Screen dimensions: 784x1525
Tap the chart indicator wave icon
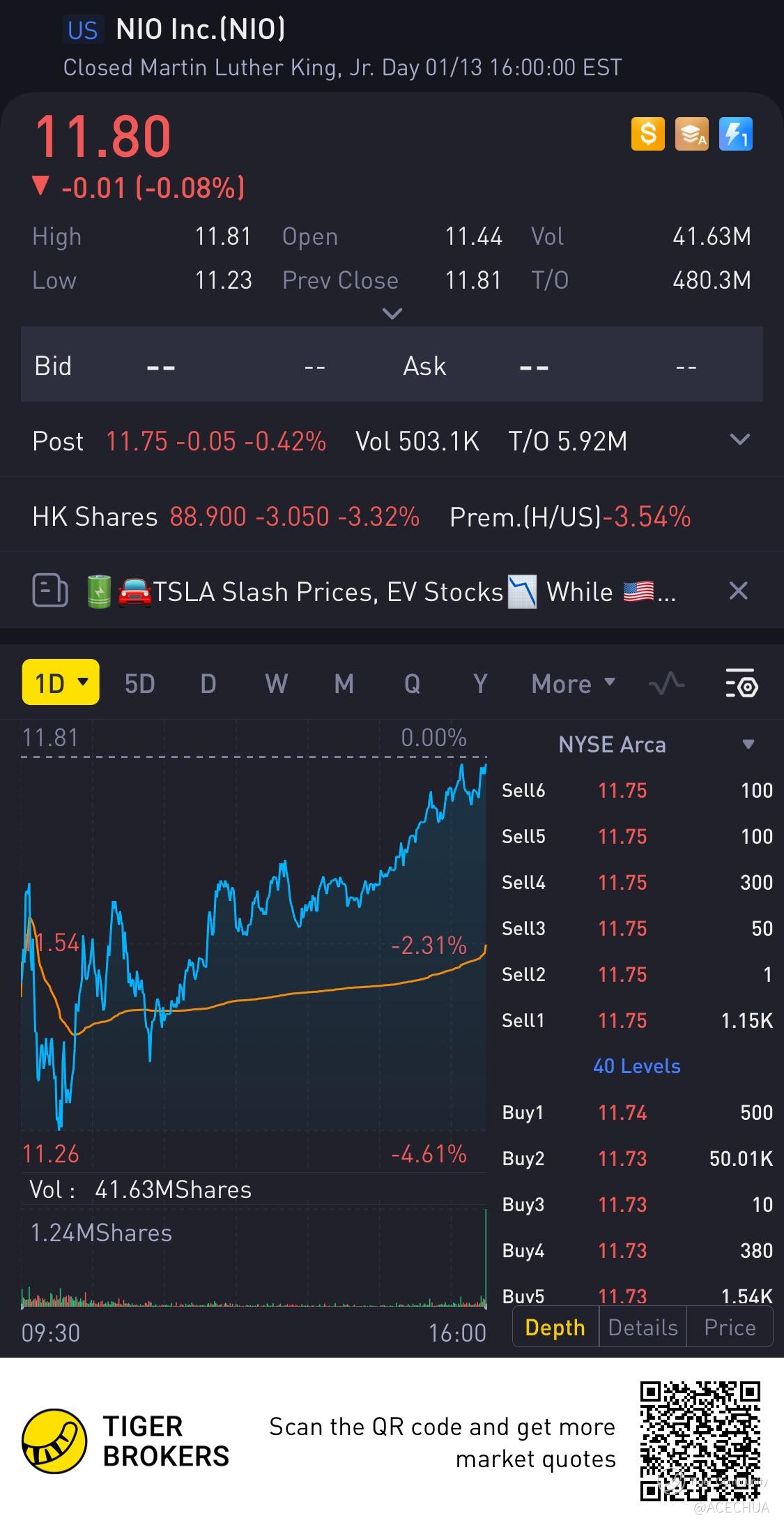pyautogui.click(x=666, y=683)
